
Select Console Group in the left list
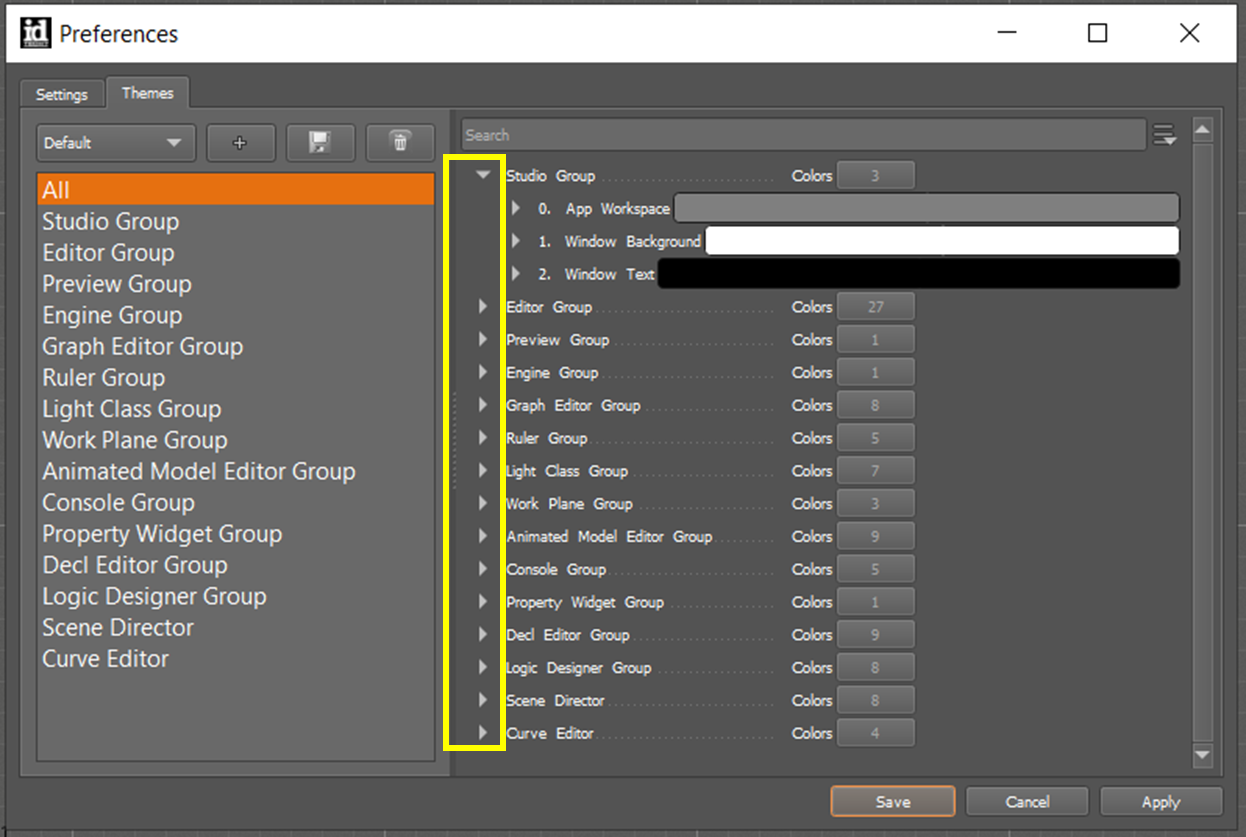coord(236,502)
